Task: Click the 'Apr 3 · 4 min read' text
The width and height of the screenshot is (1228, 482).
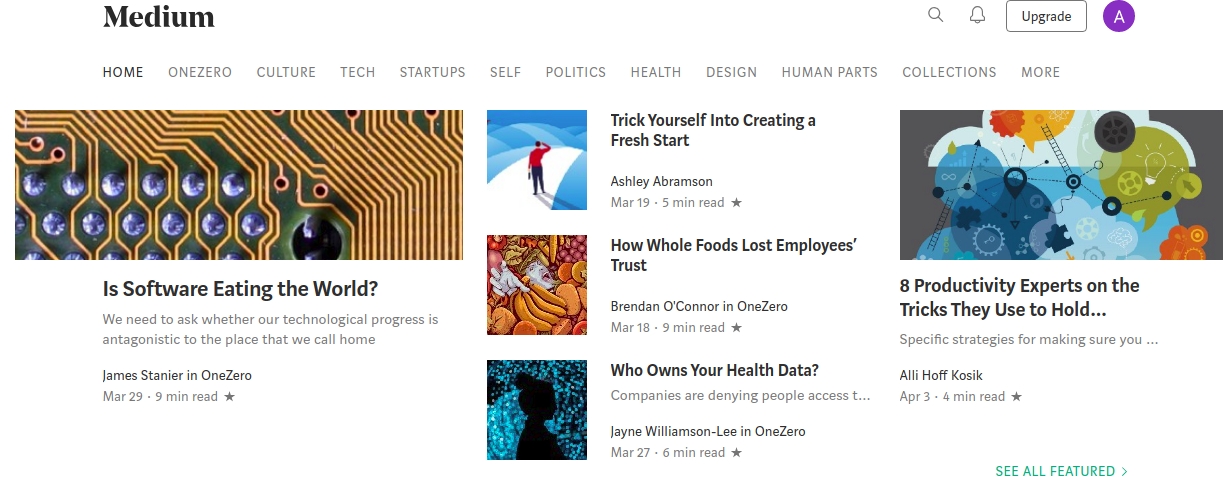Action: tap(953, 397)
